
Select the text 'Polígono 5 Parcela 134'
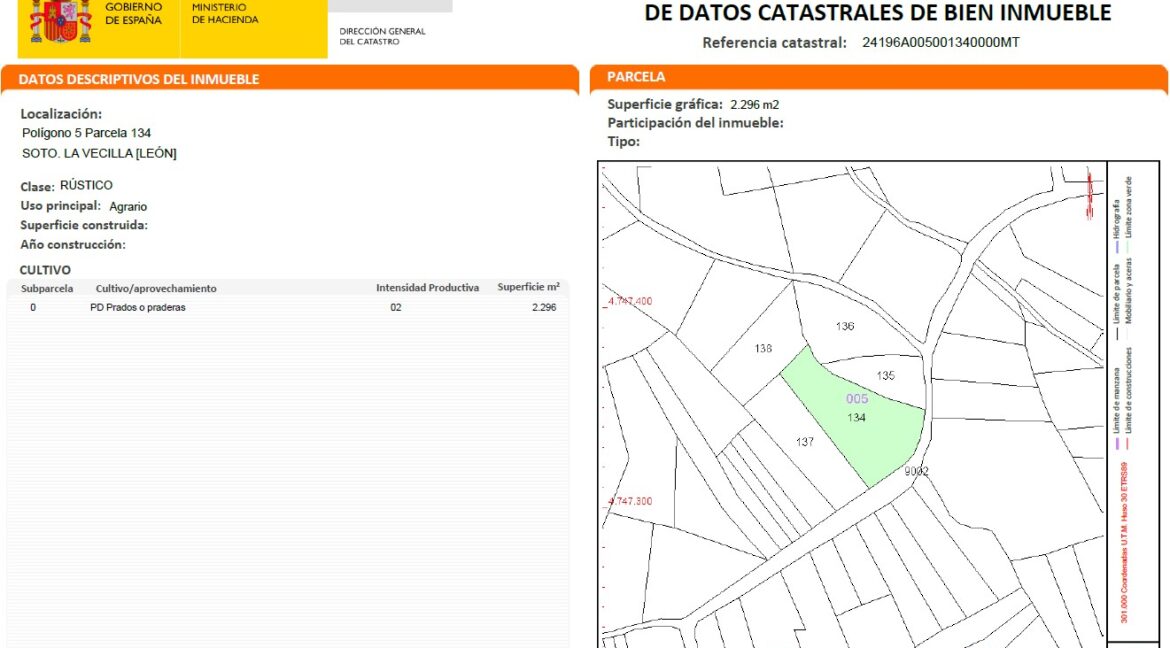[87, 134]
